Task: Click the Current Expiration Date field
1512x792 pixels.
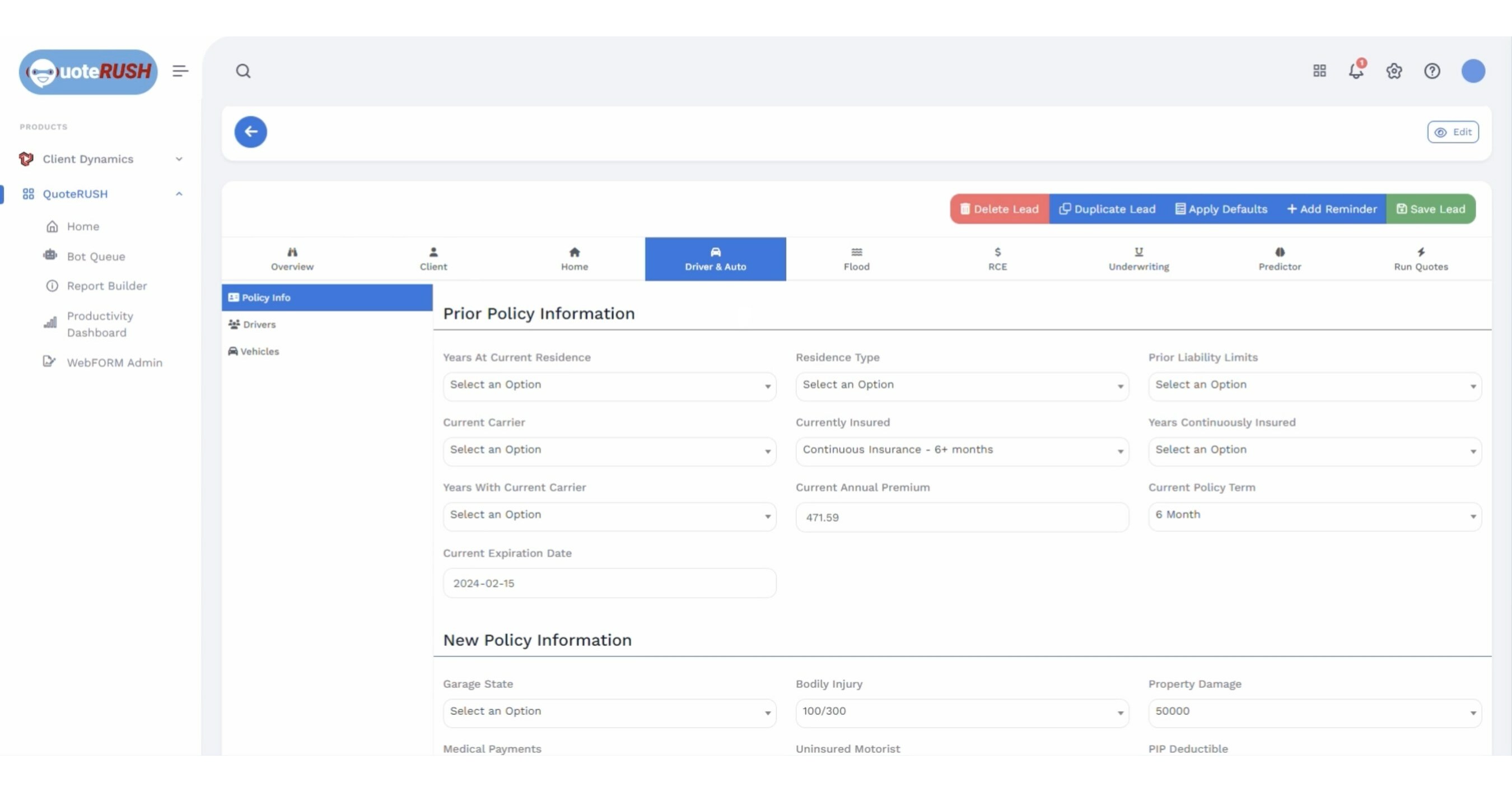Action: (x=609, y=583)
